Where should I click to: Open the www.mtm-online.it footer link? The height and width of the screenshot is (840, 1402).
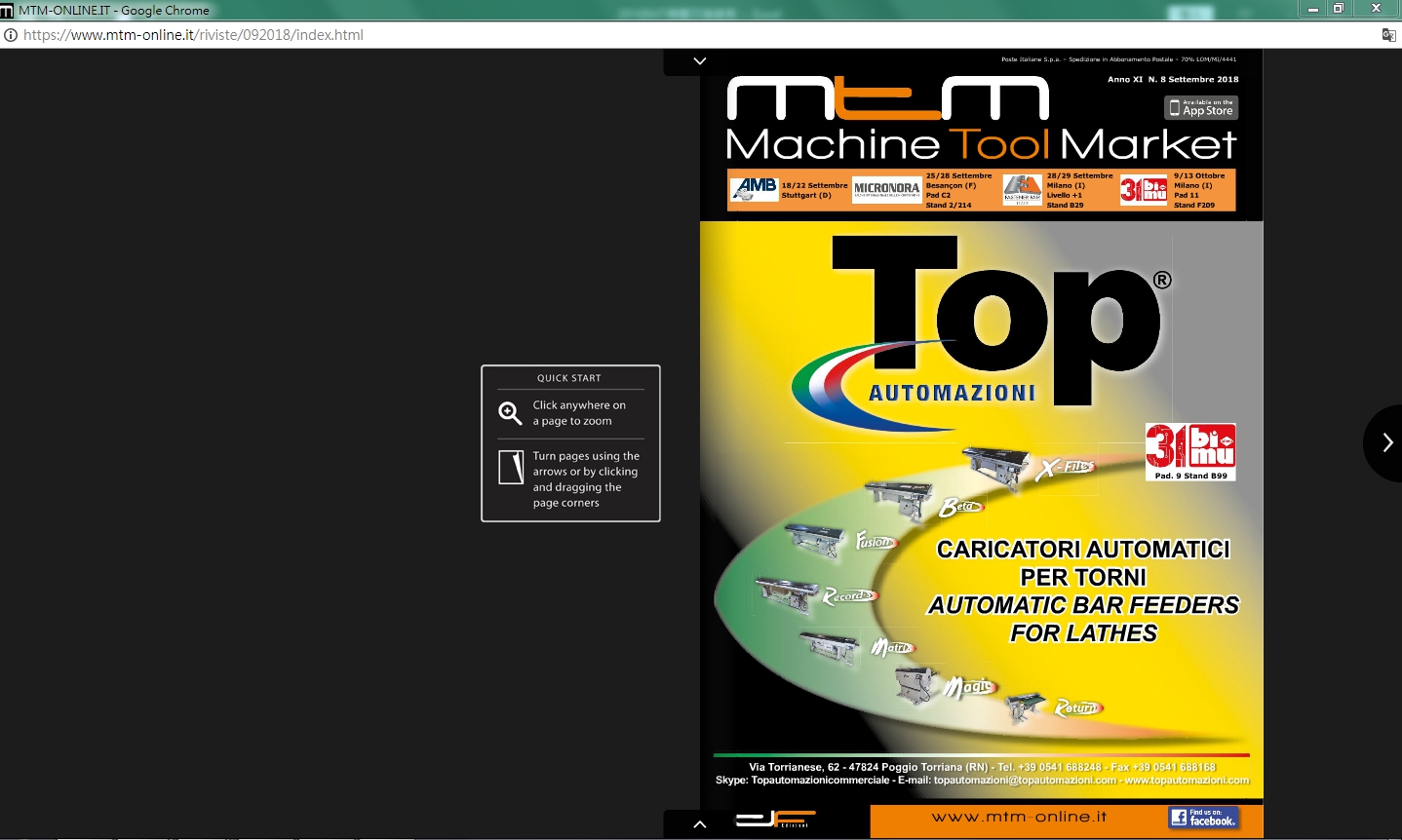pyautogui.click(x=1019, y=817)
